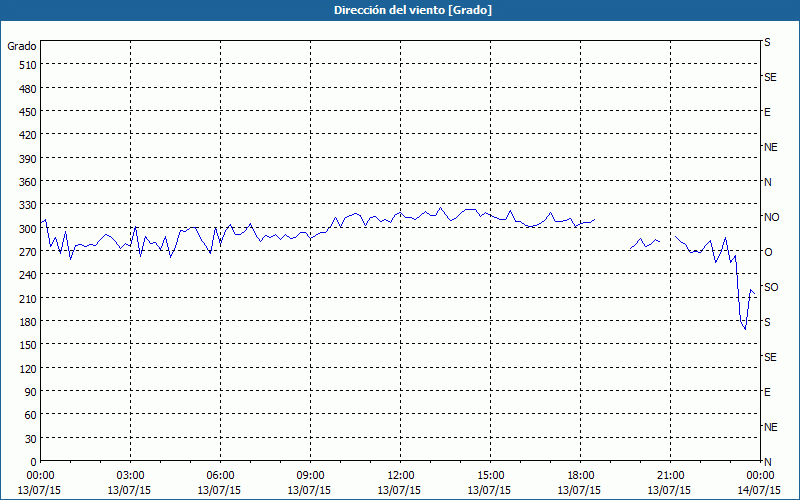Screen dimensions: 800x500
Task: Click the 60 degree label
Action: pyautogui.click(x=31, y=415)
